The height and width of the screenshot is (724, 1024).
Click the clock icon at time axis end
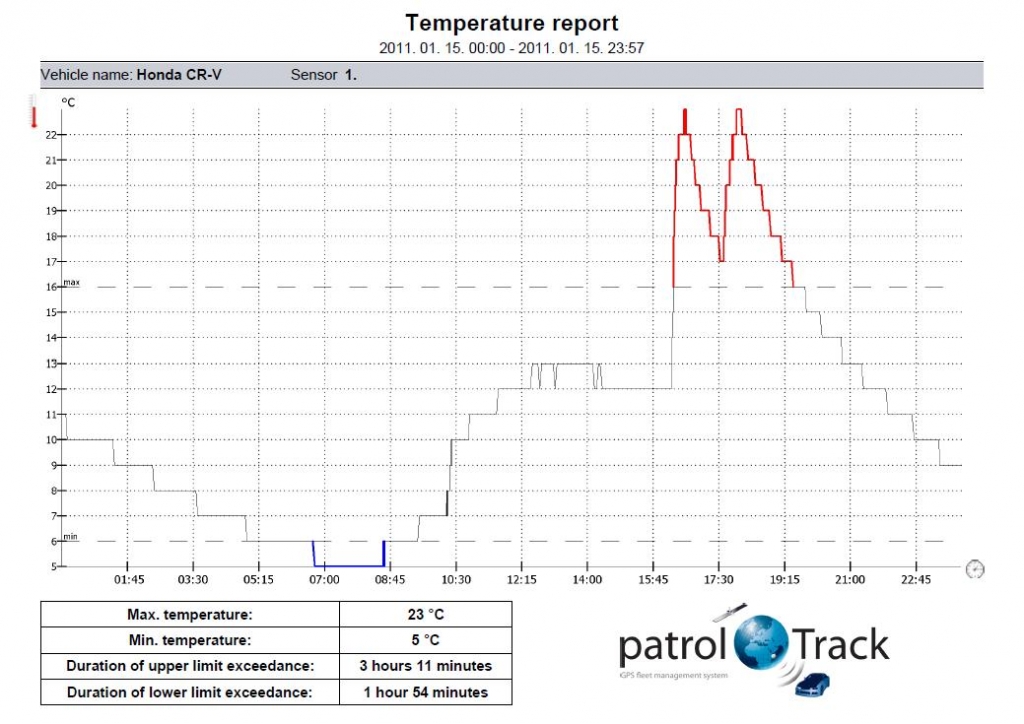(x=975, y=568)
